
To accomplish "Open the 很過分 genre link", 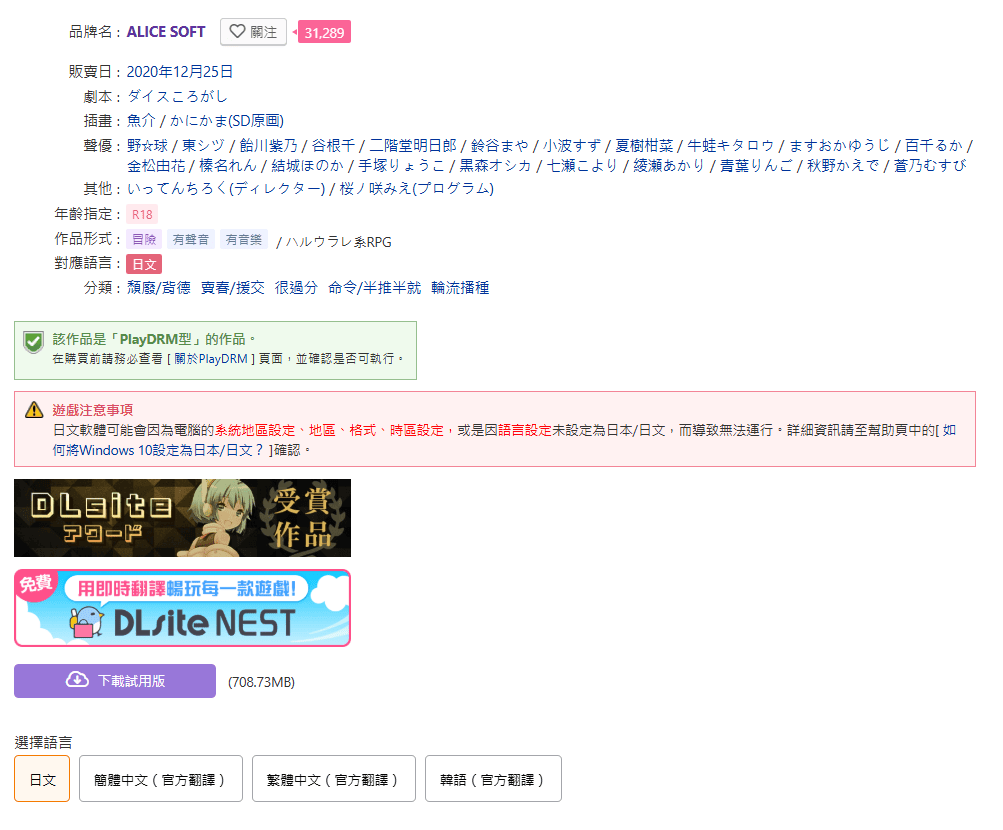I will coord(296,288).
